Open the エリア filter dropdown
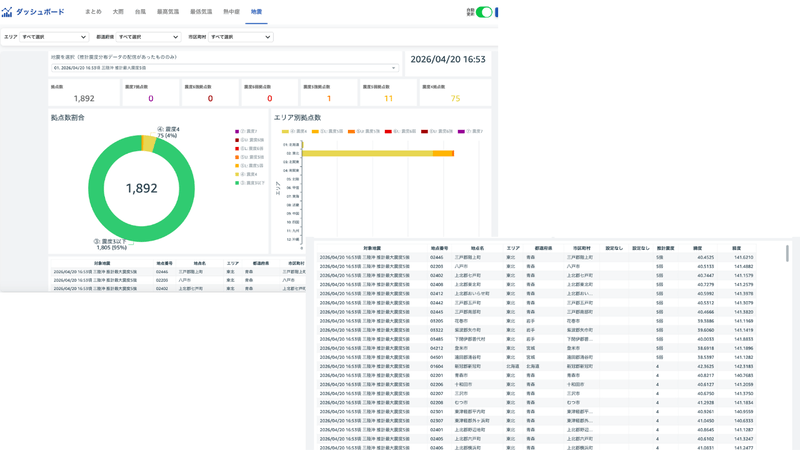800x450 pixels. pos(54,37)
